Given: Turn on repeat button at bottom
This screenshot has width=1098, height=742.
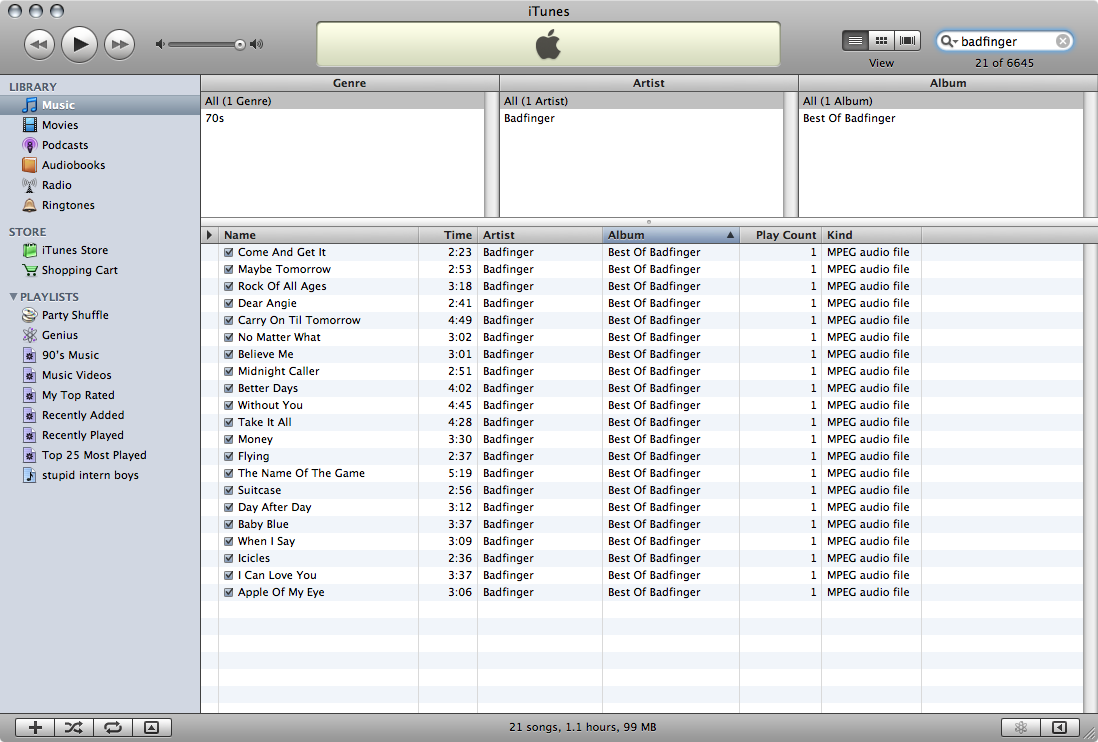Looking at the screenshot, I should tap(113, 727).
